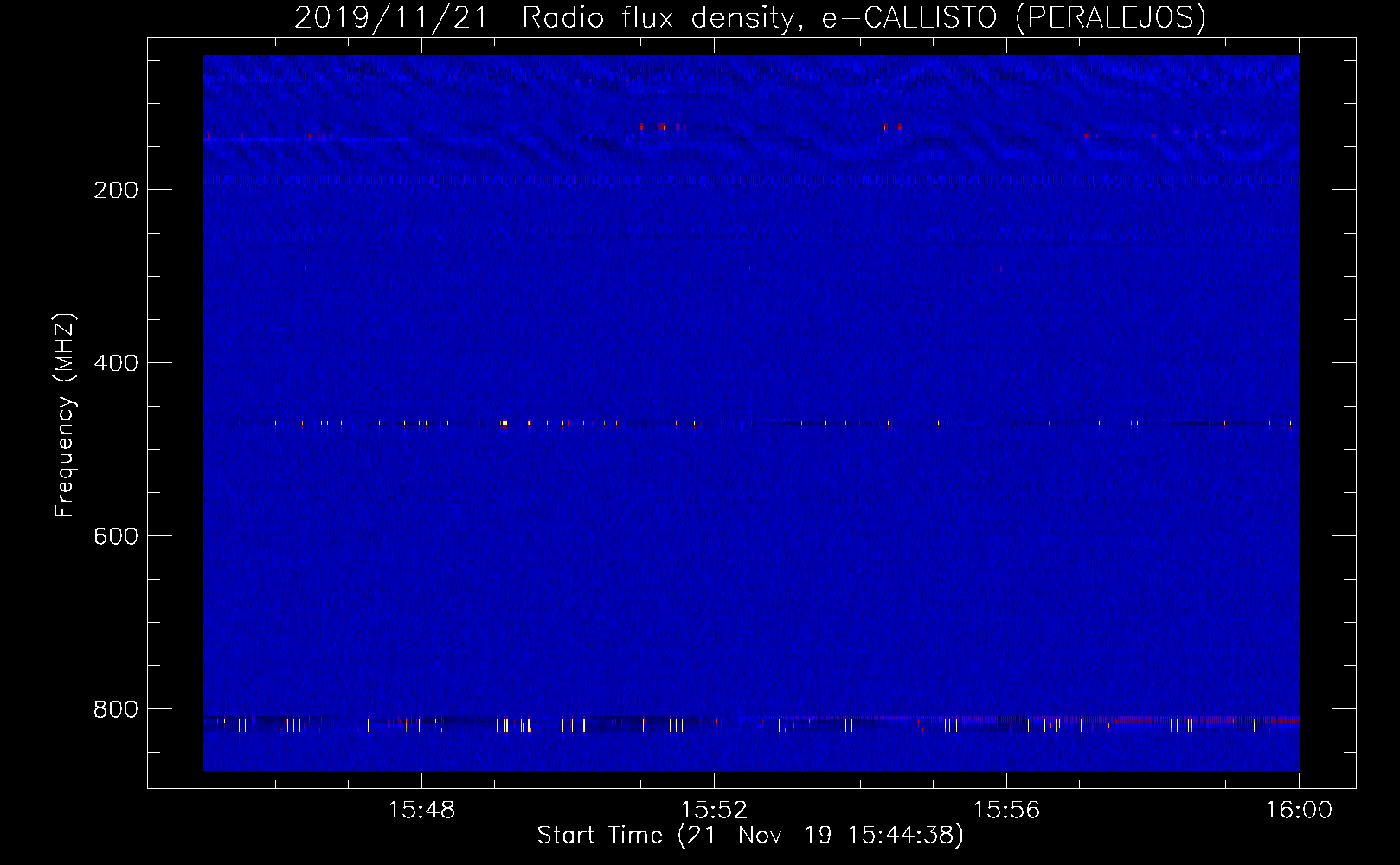This screenshot has width=1400, height=865.
Task: Click the 600 frequency tick label
Action: pos(116,536)
